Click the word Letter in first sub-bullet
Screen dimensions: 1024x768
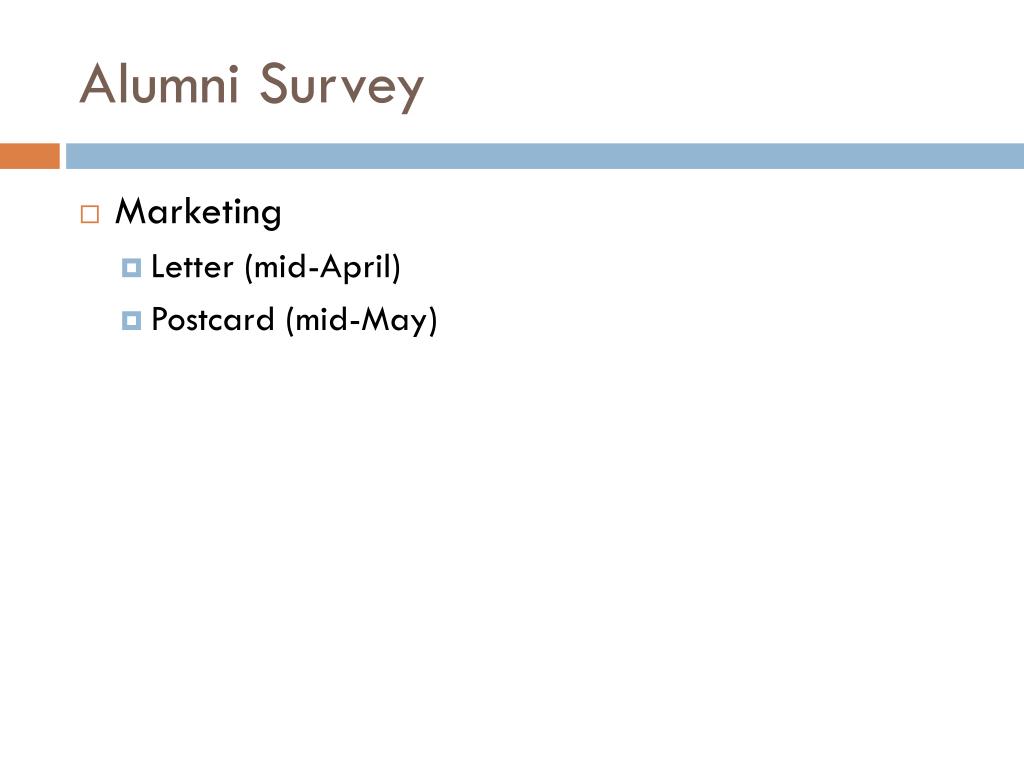[192, 267]
